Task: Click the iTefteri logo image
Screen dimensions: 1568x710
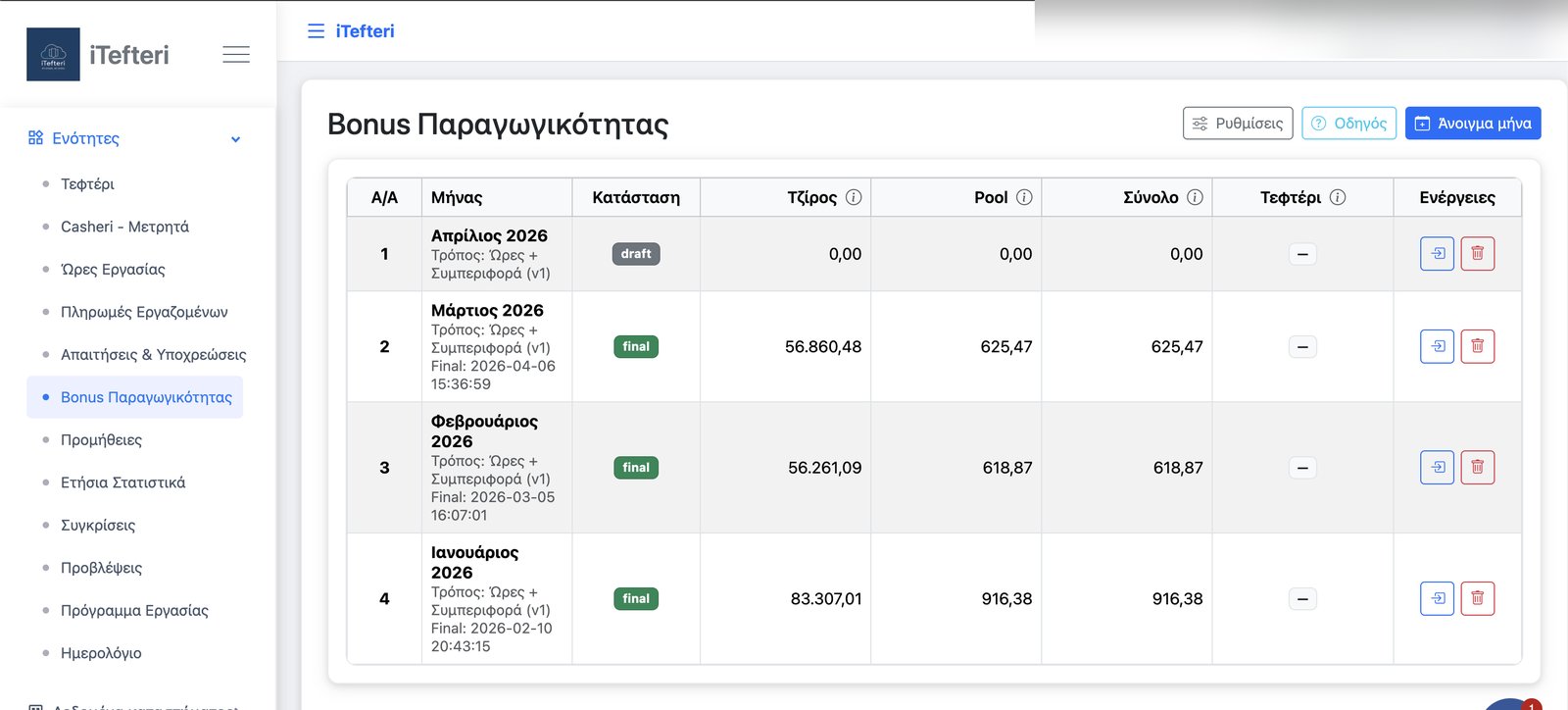Action: [x=53, y=55]
